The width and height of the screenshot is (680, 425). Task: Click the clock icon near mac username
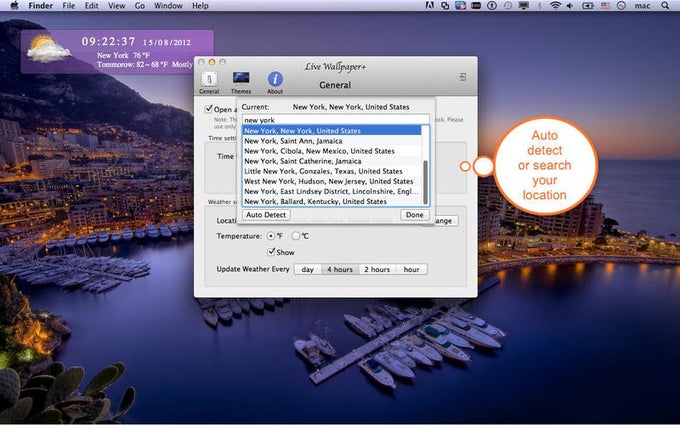click(x=621, y=6)
